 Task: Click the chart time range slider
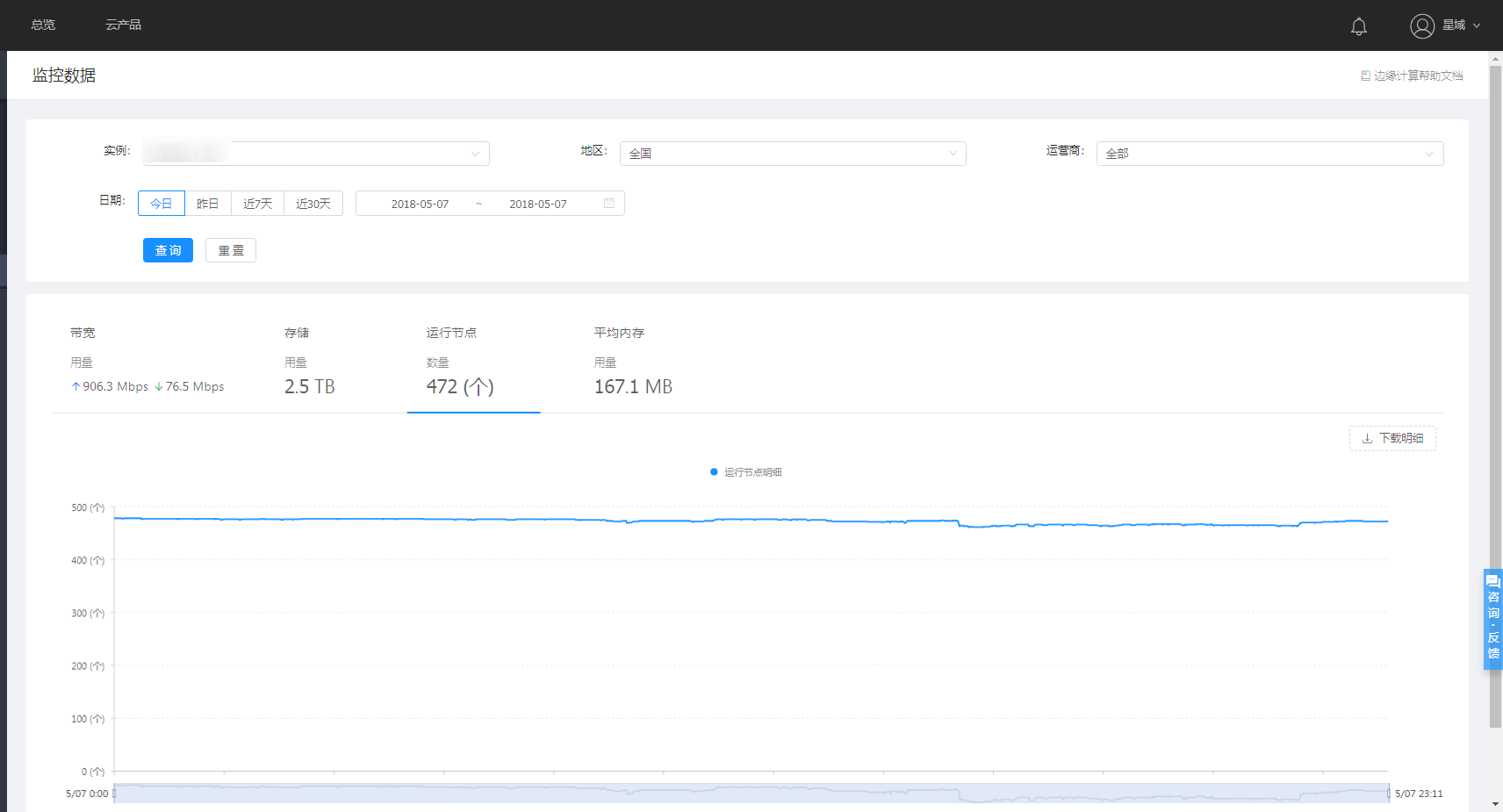coord(751,793)
